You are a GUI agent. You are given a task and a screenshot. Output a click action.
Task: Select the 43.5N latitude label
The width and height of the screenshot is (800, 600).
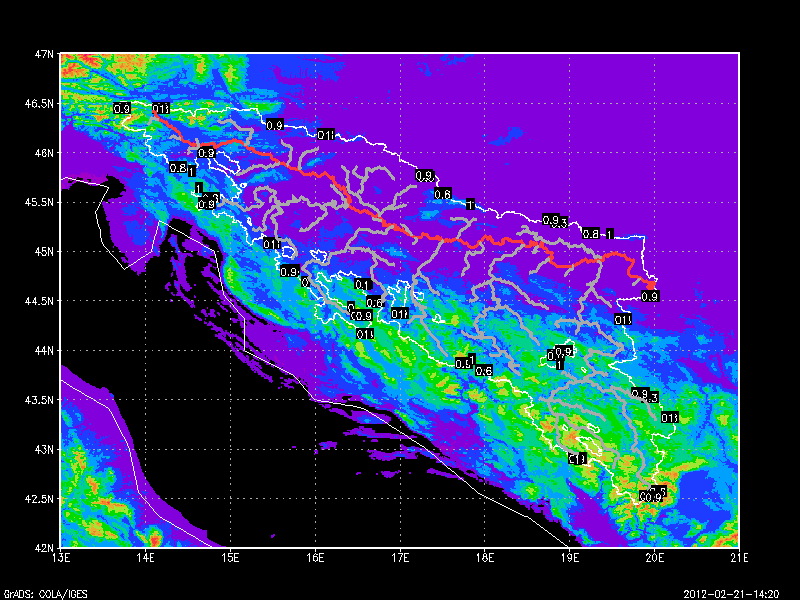(39, 400)
